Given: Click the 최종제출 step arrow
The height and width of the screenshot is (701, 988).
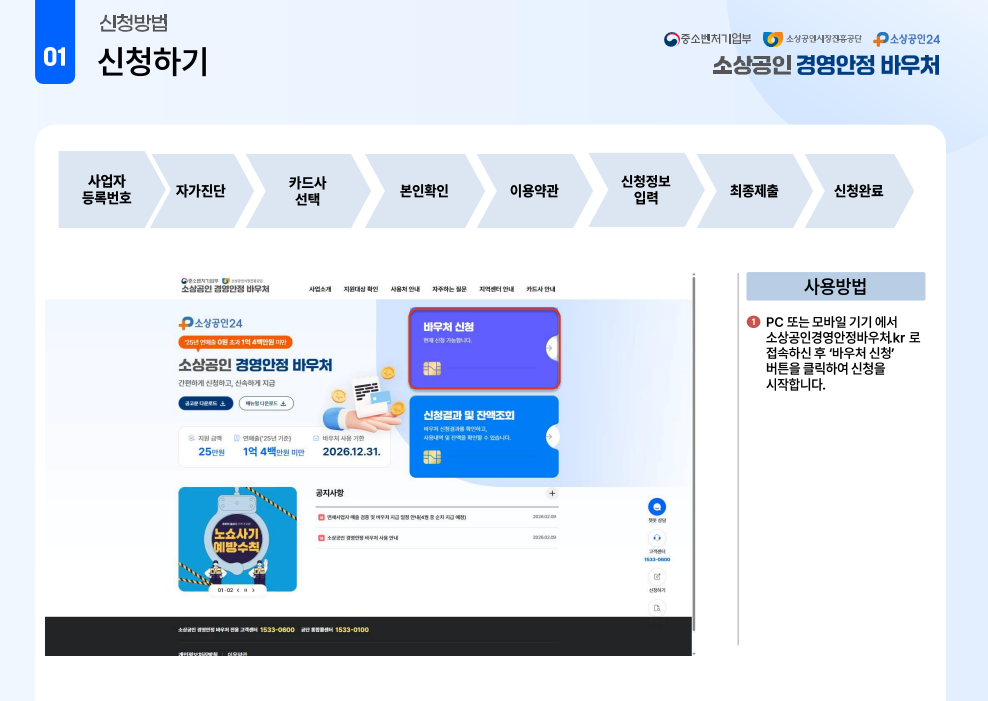Looking at the screenshot, I should pos(754,191).
